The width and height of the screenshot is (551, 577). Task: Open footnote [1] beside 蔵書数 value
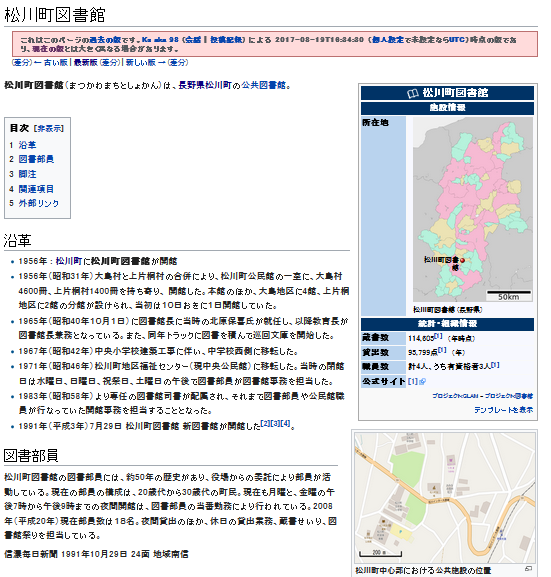click(438, 336)
